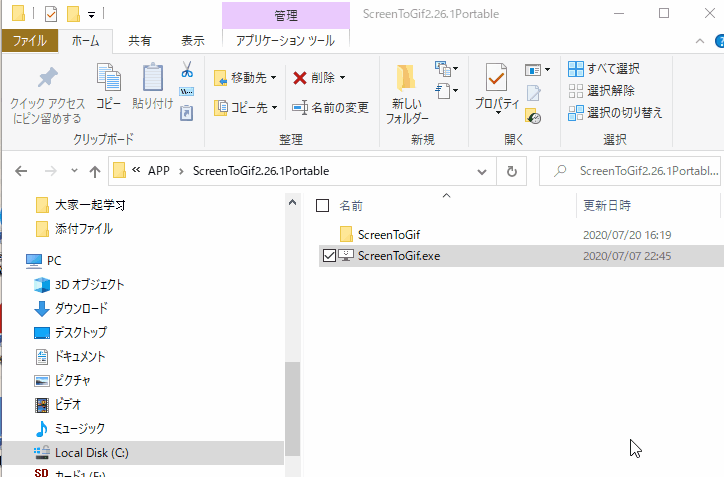The width and height of the screenshot is (724, 477).
Task: Sort by the 更新日時 column header
Action: [x=606, y=205]
